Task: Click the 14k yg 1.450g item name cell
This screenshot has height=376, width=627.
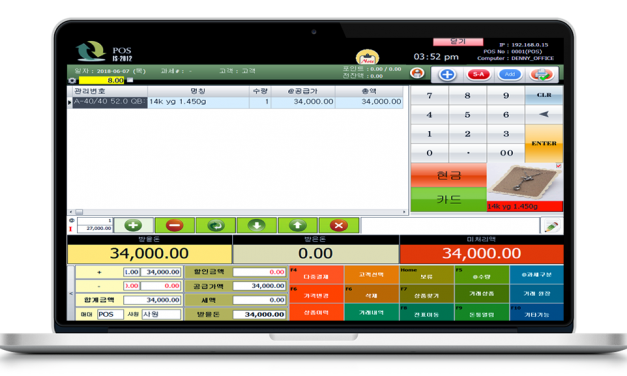Action: [x=198, y=102]
